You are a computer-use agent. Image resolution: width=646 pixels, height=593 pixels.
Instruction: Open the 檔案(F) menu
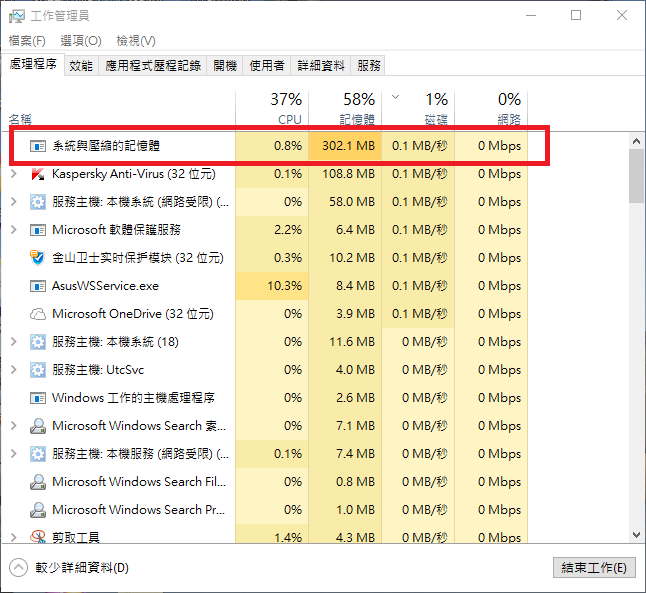point(27,41)
